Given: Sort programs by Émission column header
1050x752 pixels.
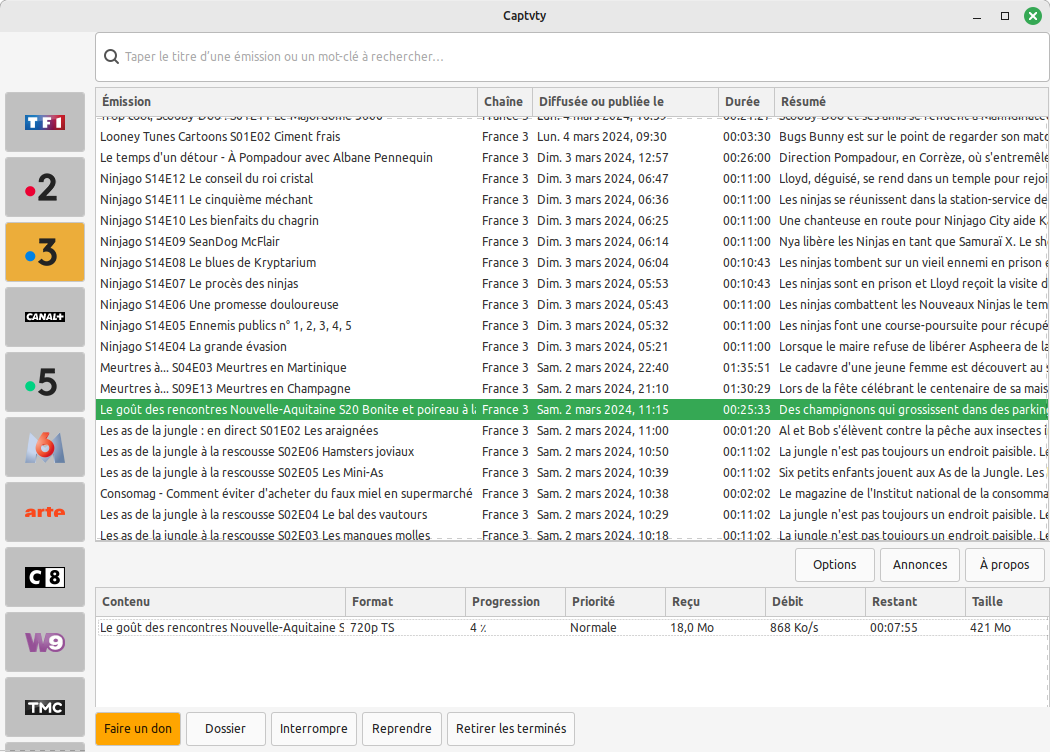Looking at the screenshot, I should (x=286, y=101).
